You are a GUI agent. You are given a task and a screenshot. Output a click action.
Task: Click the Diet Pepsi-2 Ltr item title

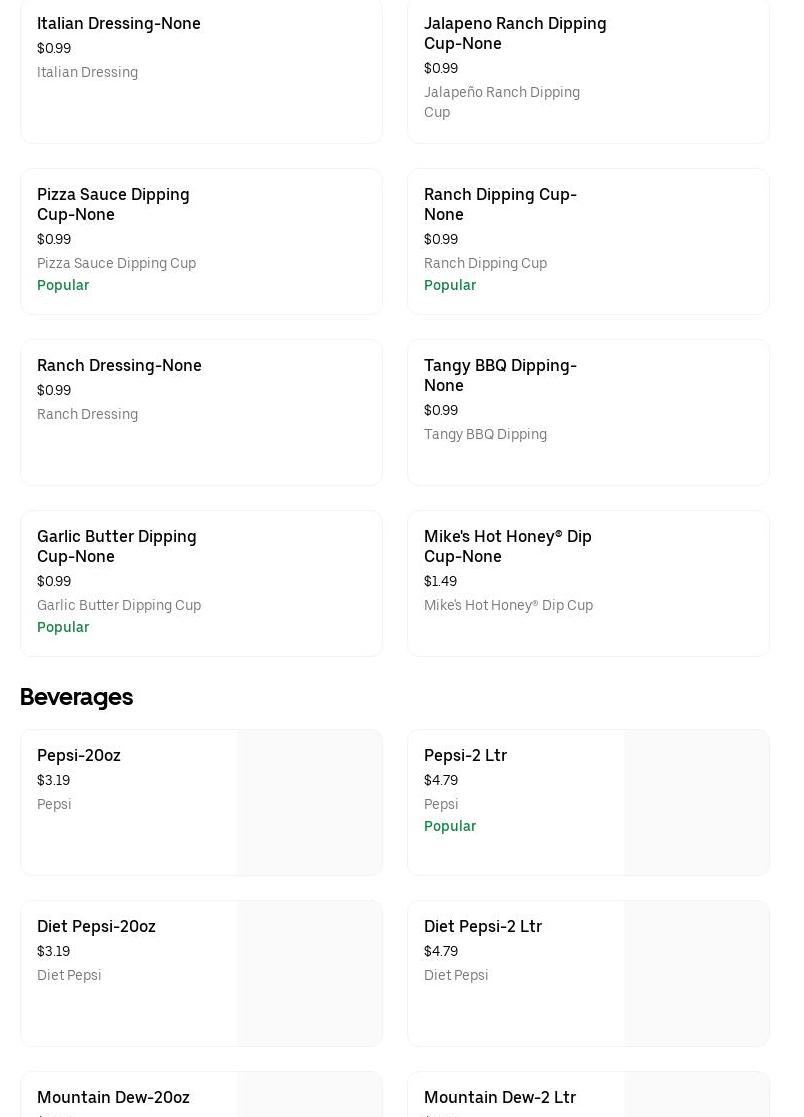click(x=483, y=927)
